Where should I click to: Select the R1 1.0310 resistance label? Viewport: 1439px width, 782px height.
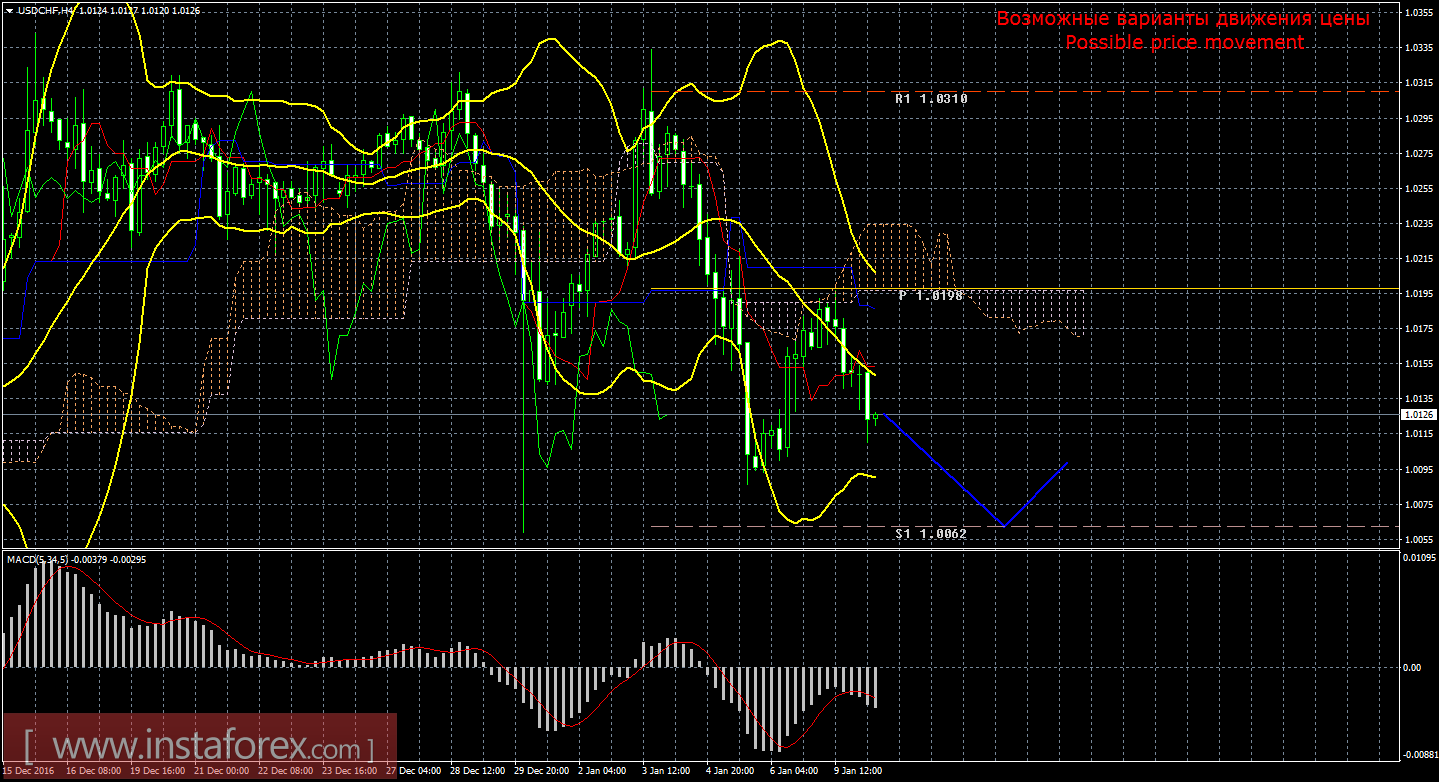[930, 99]
